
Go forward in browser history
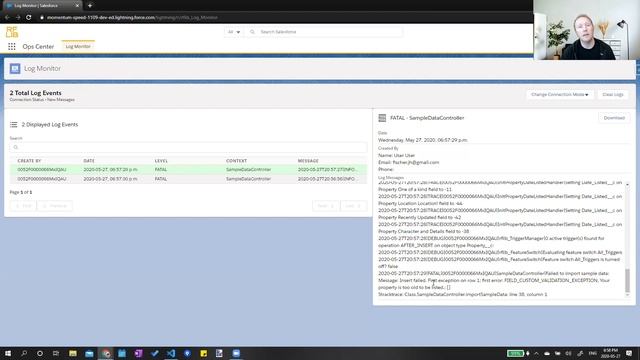[18, 18]
